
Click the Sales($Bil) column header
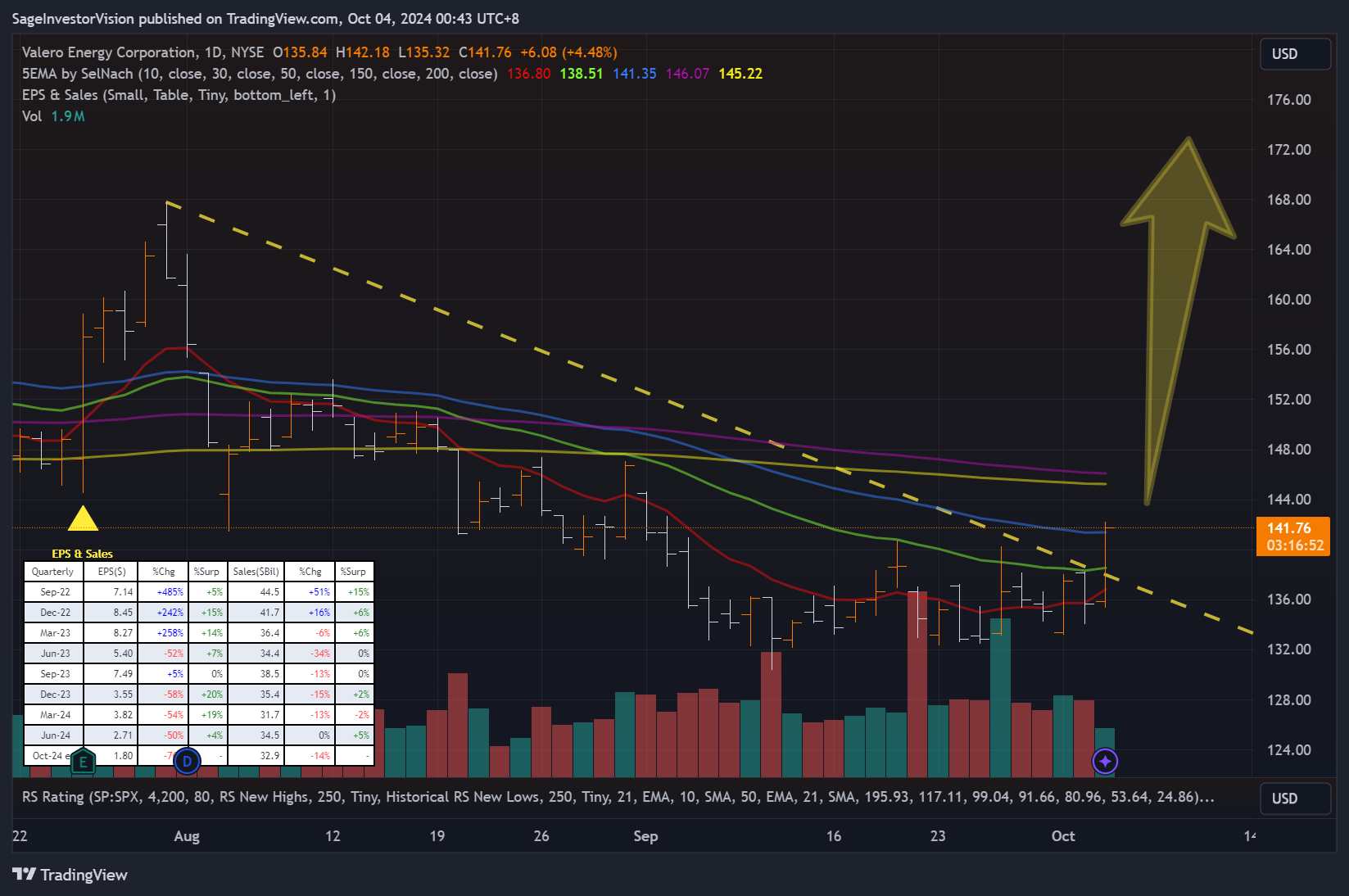point(256,572)
